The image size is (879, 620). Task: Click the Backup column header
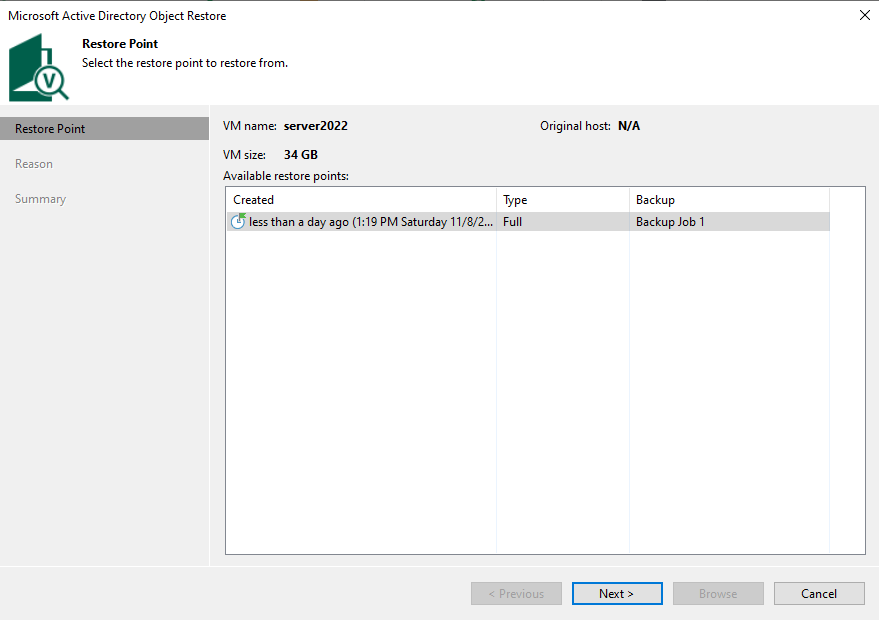(x=730, y=200)
